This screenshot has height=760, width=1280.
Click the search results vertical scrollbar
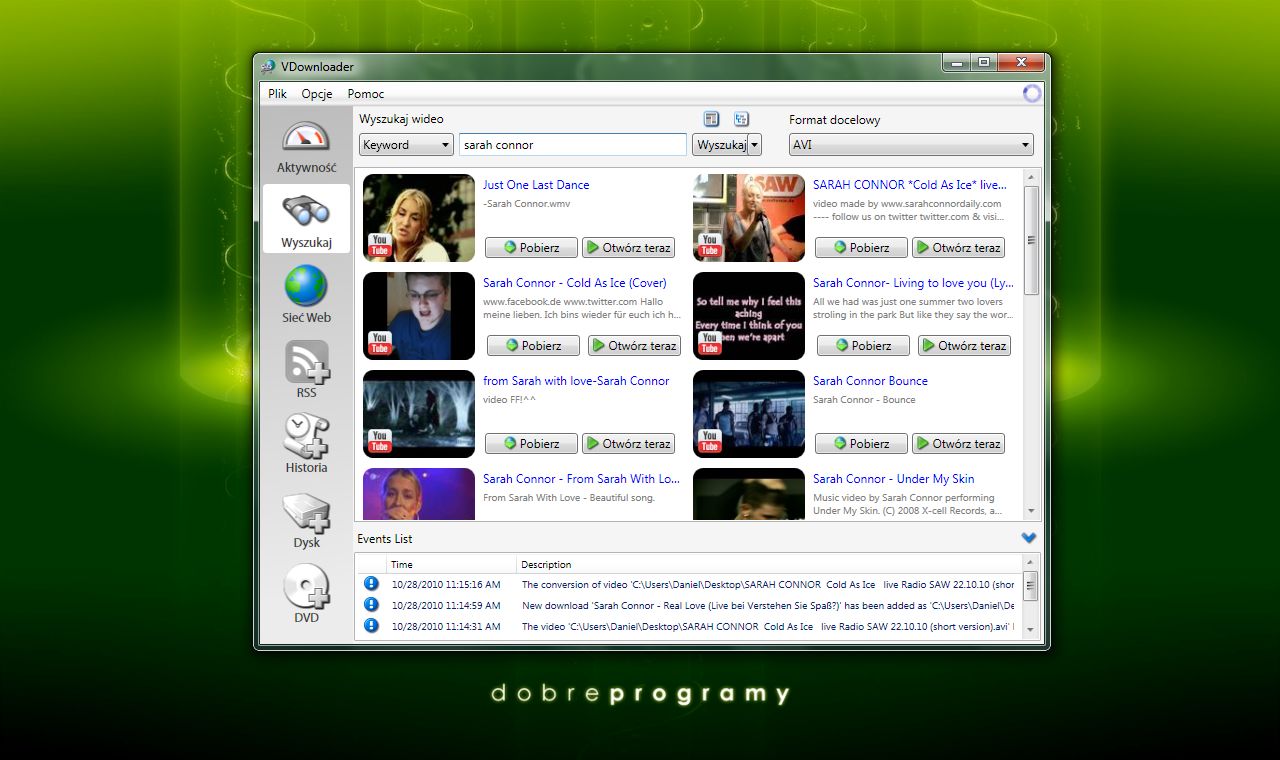pos(1032,344)
